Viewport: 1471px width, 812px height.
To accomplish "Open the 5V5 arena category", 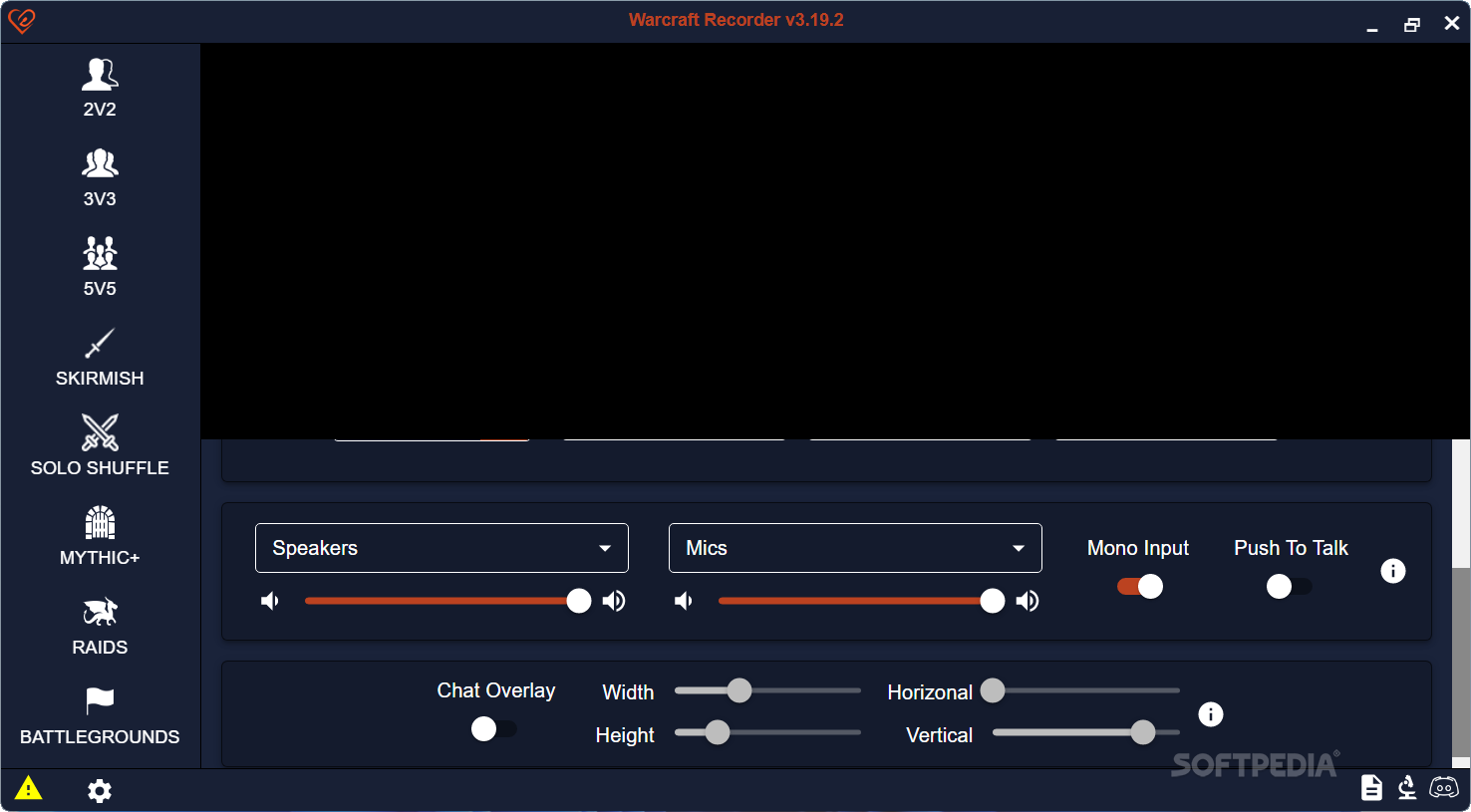I will coord(100,268).
